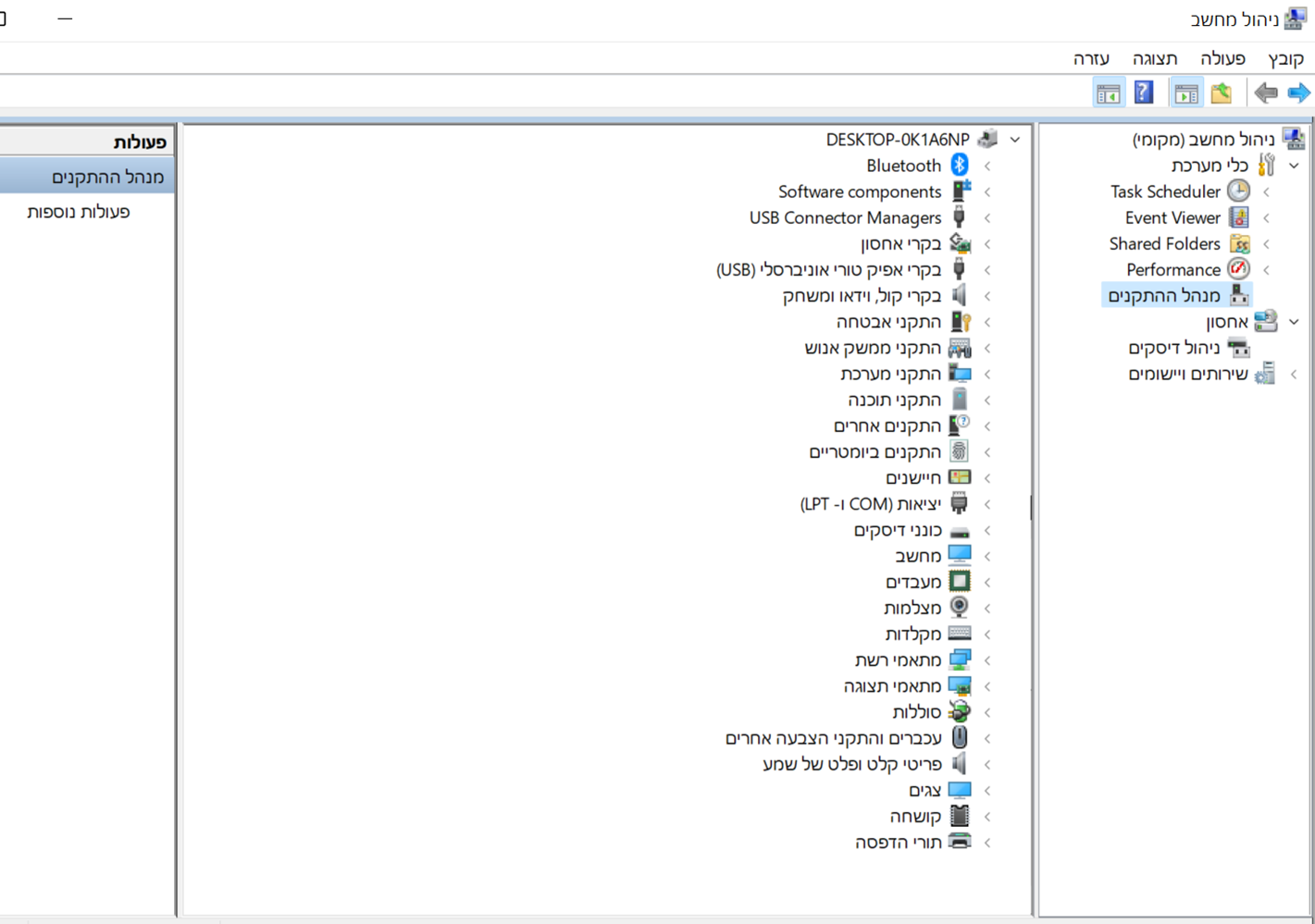Click the Task Scheduler clock icon

[1238, 191]
